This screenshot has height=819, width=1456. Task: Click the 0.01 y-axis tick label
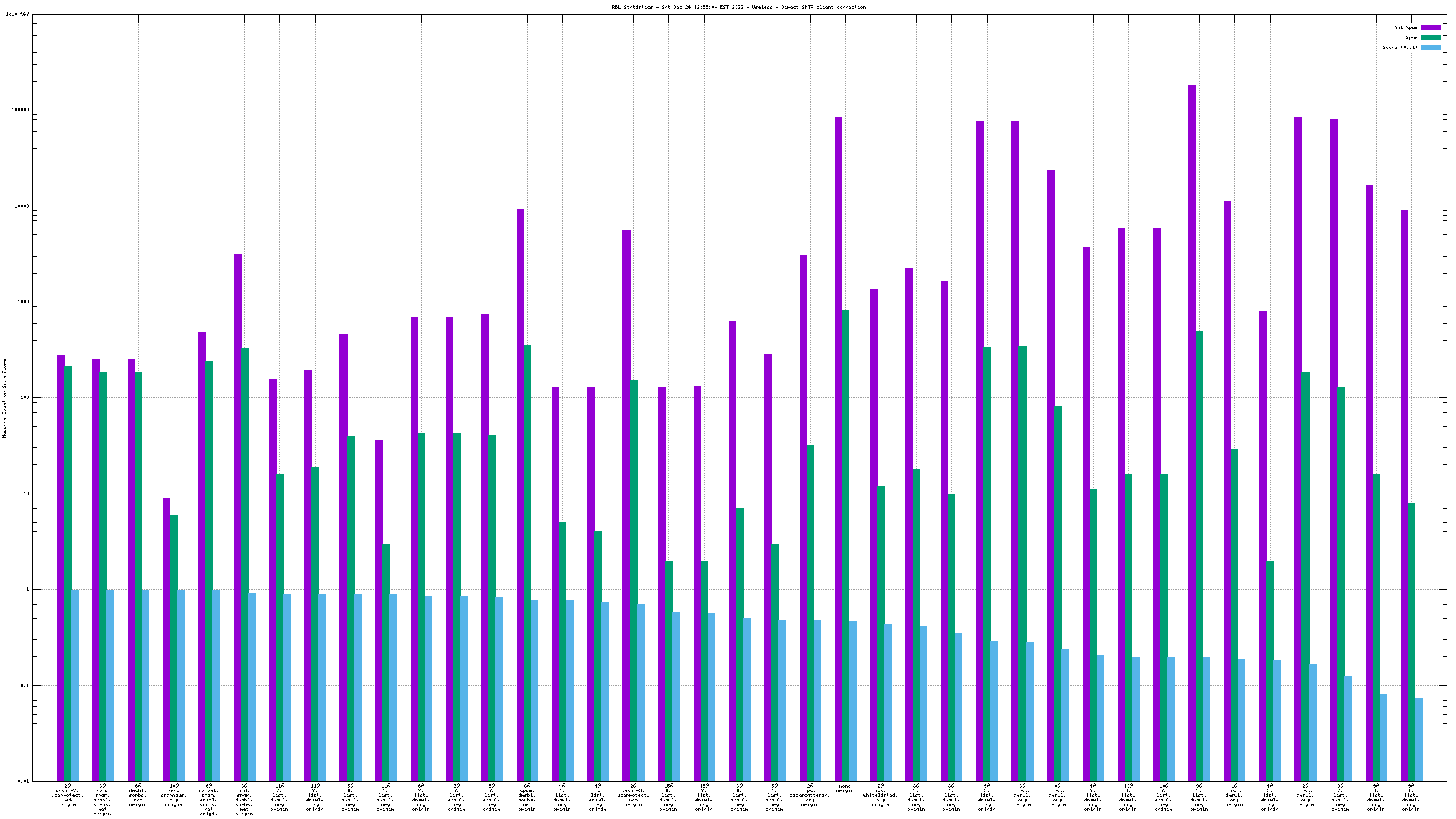click(x=23, y=781)
